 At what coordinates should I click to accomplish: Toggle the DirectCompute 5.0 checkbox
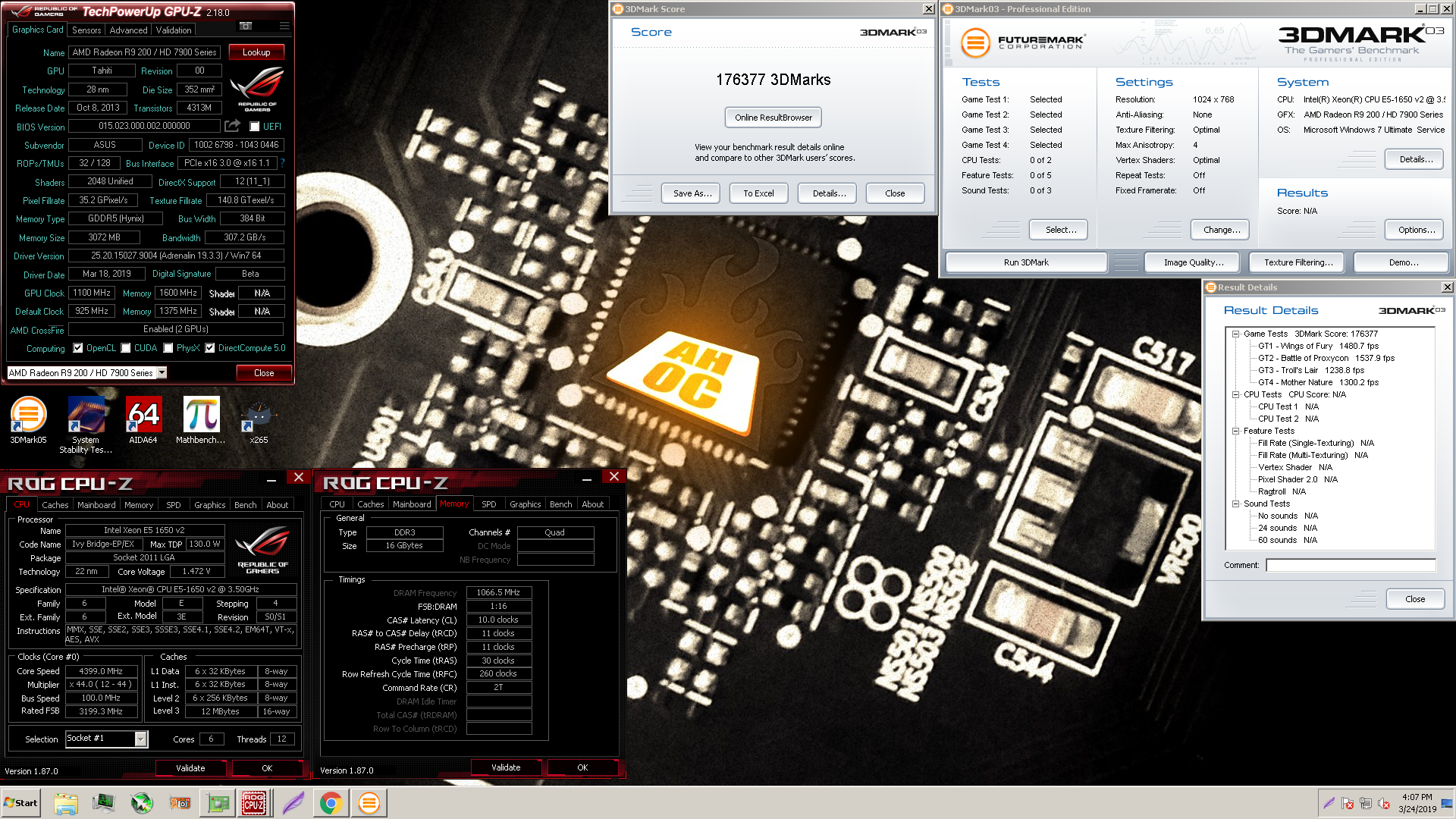[x=210, y=348]
